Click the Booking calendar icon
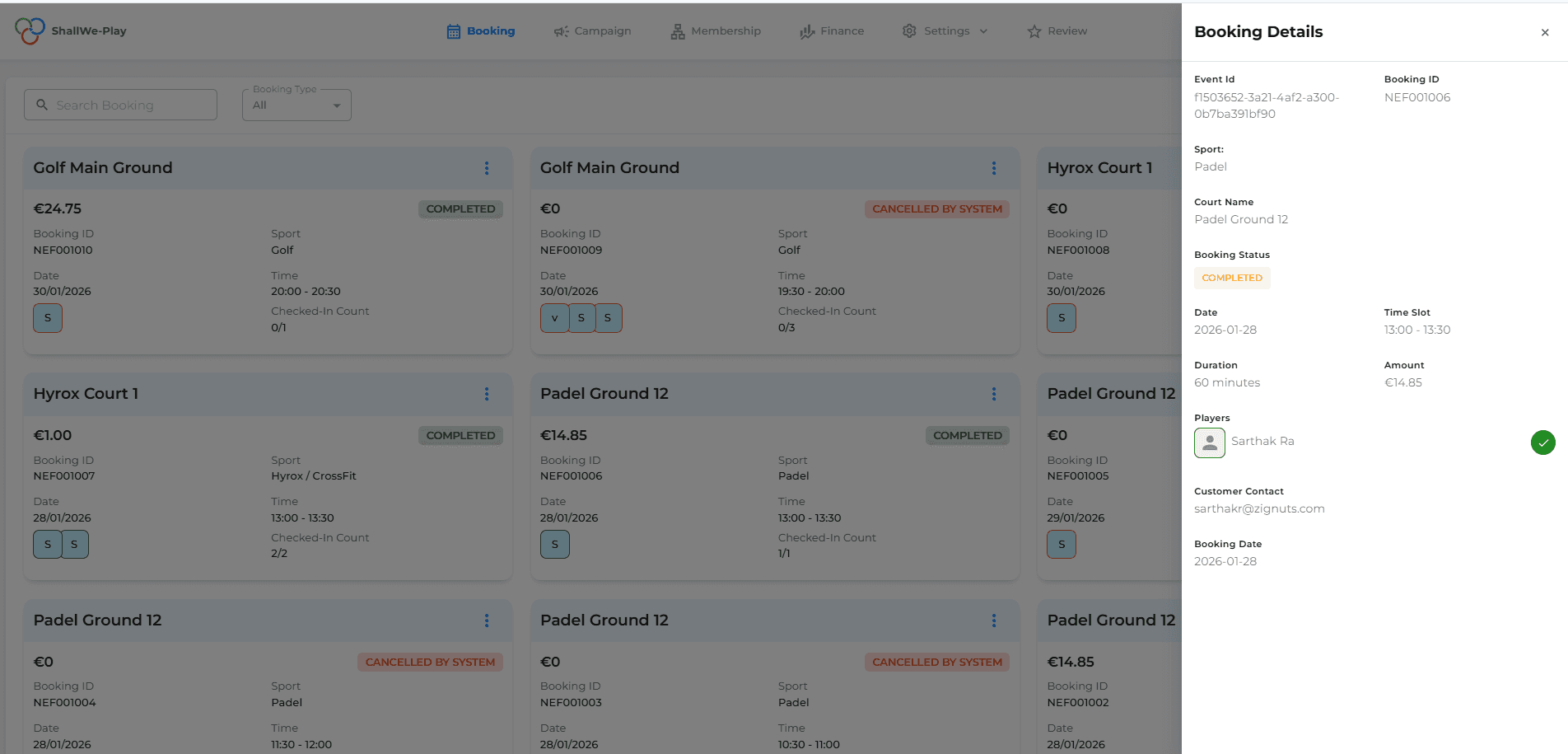1568x754 pixels. (454, 31)
